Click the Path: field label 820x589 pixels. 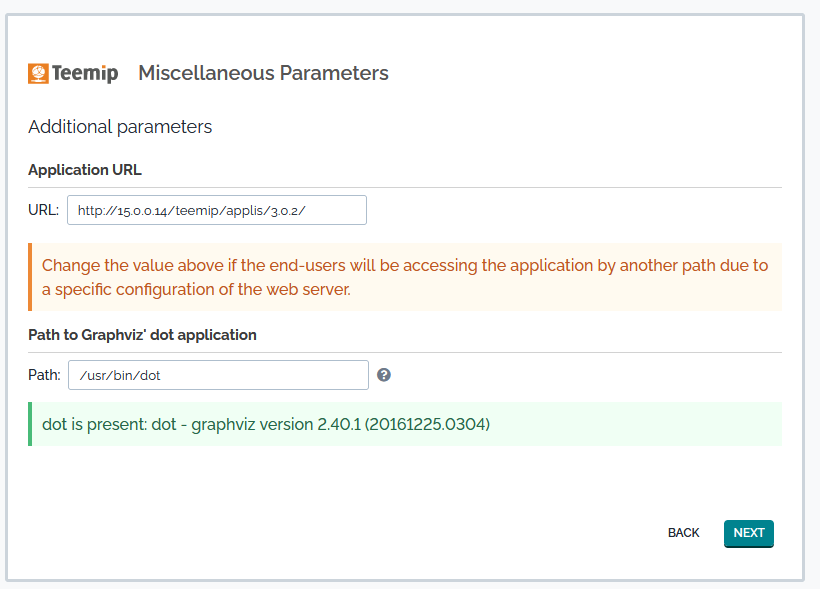(x=45, y=375)
